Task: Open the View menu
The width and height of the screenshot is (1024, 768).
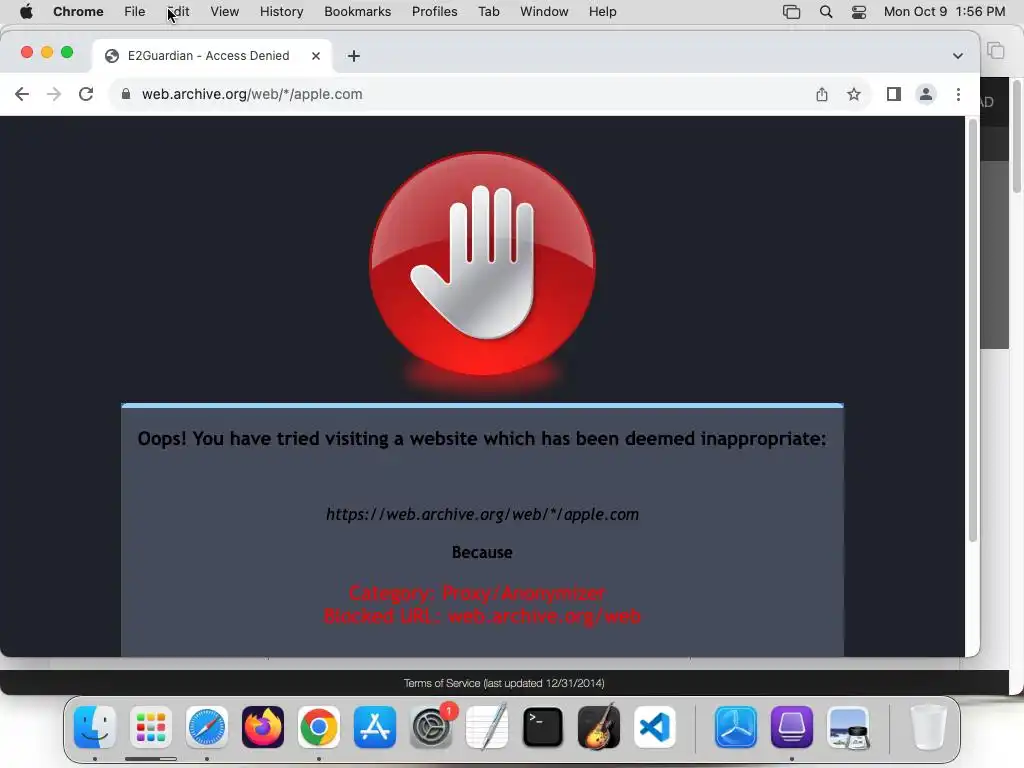Action: point(224,12)
